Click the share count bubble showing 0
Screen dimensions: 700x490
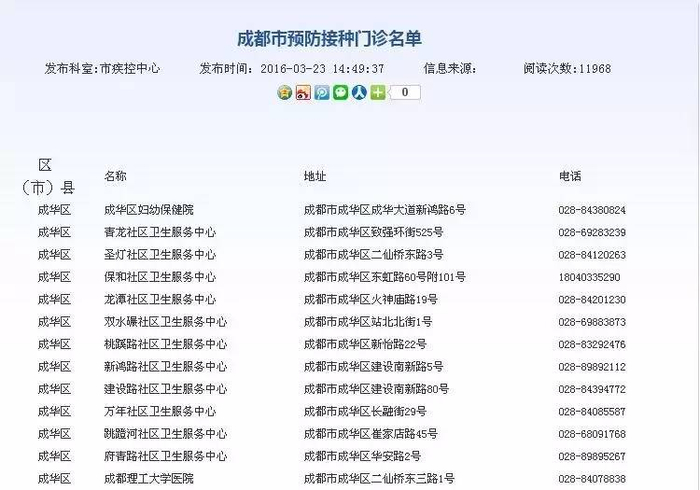point(404,92)
